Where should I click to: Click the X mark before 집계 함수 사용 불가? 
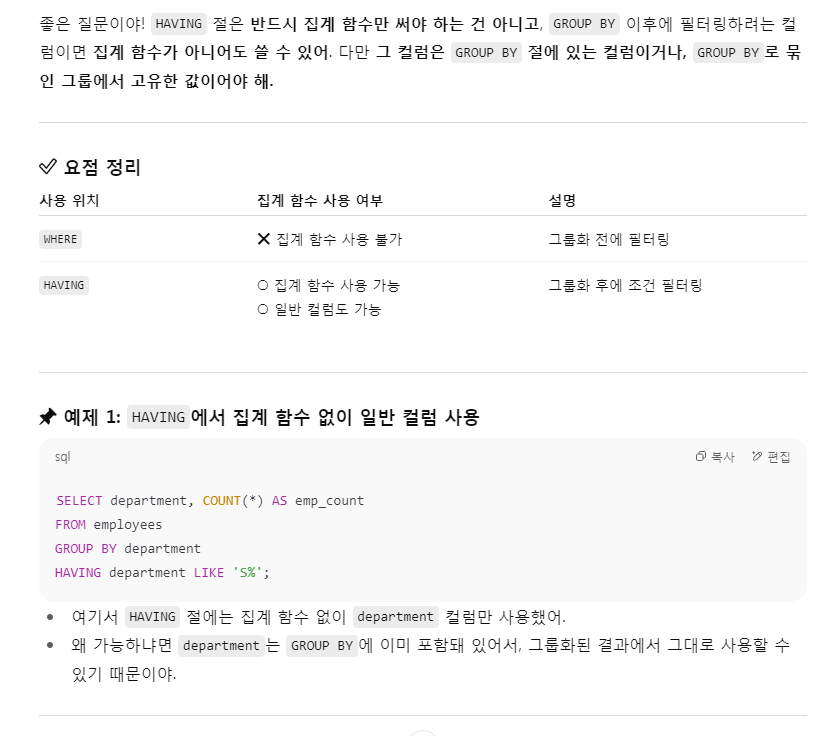pos(263,239)
